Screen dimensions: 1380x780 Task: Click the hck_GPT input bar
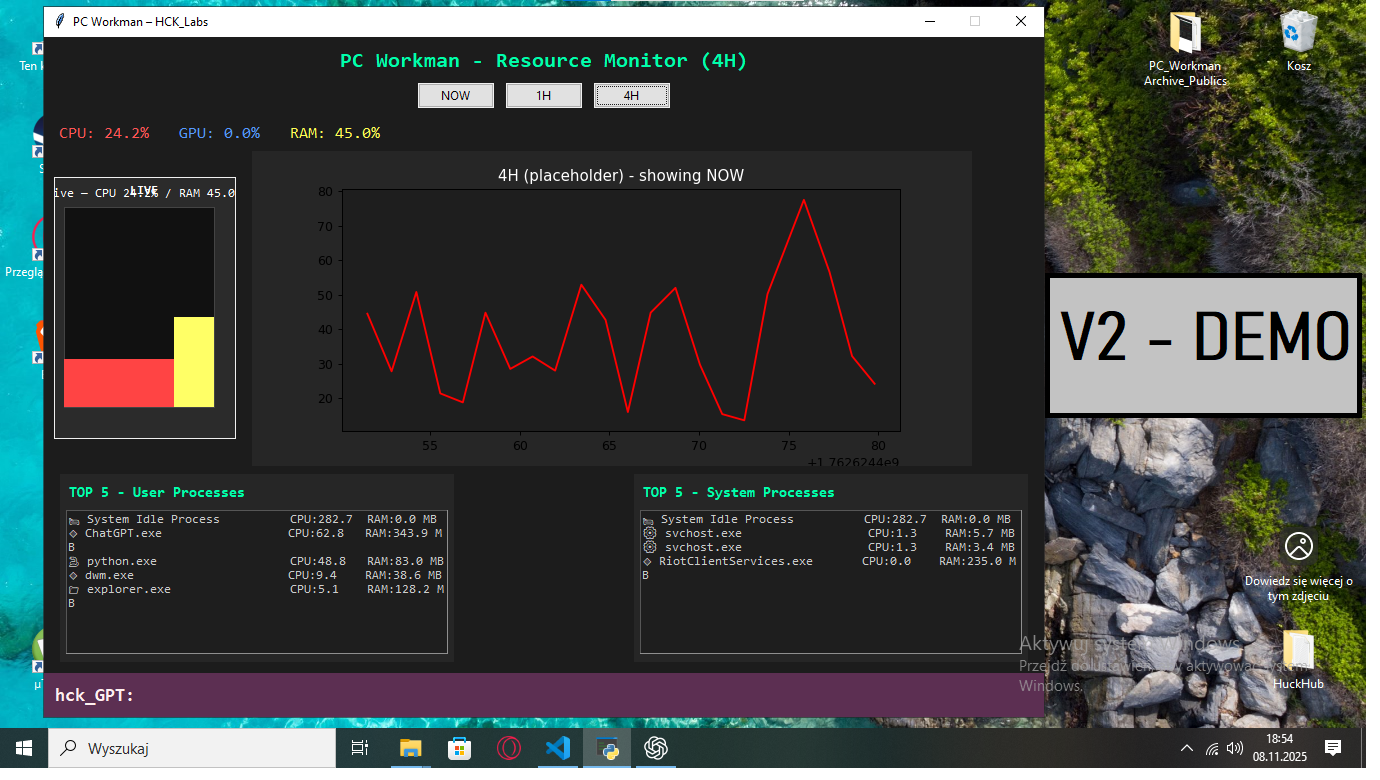click(x=540, y=693)
